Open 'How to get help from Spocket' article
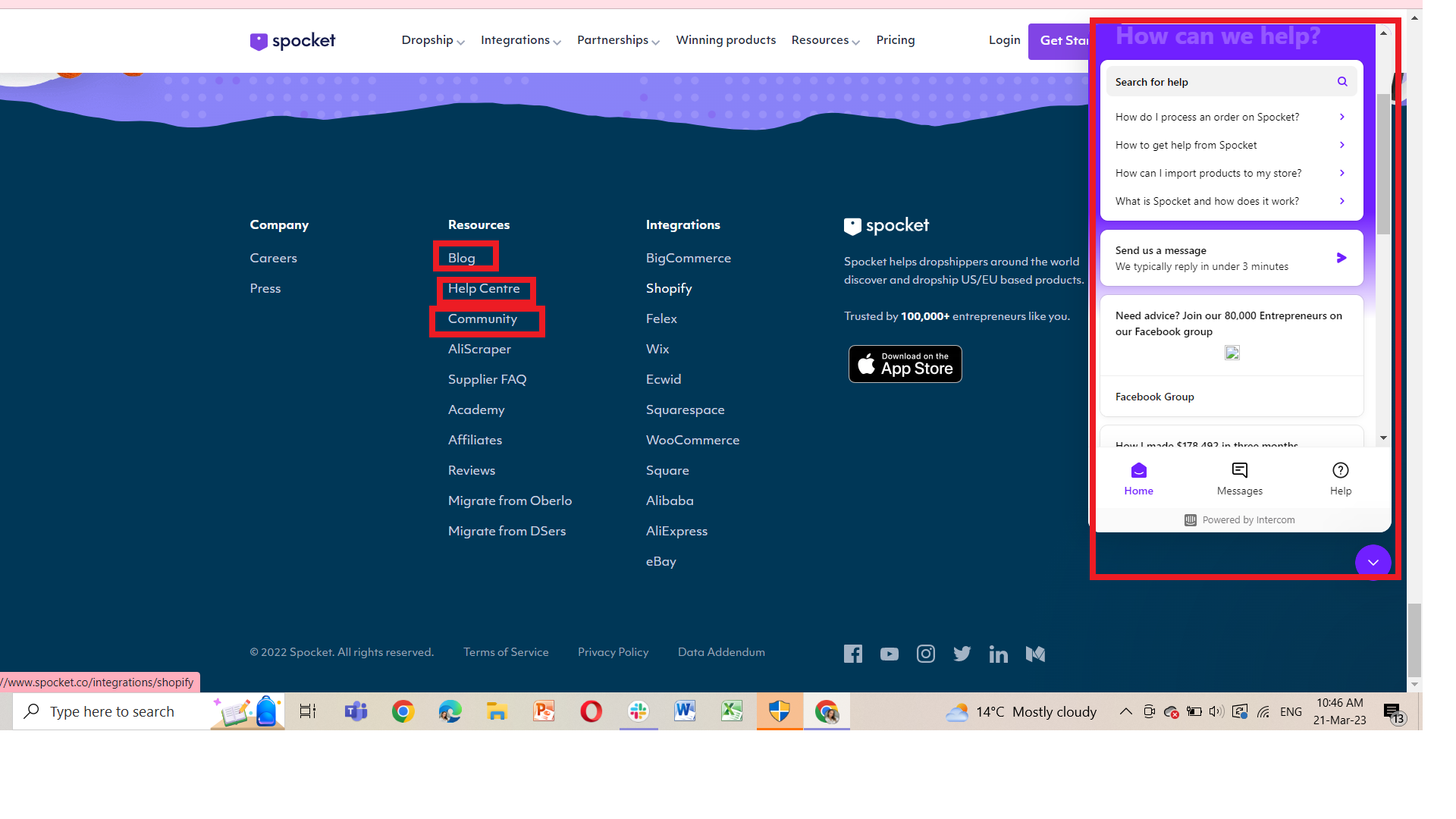Screen dimensions: 1456x819 1232,145
